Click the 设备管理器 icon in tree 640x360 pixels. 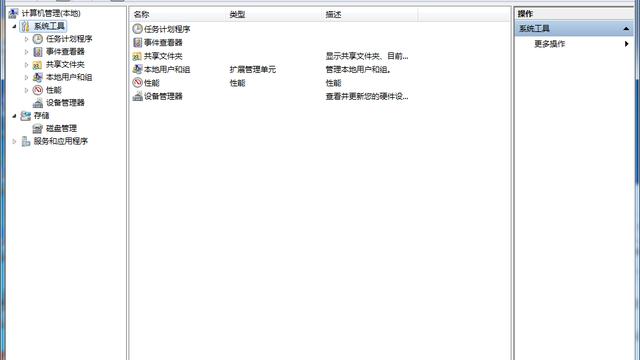(38, 103)
